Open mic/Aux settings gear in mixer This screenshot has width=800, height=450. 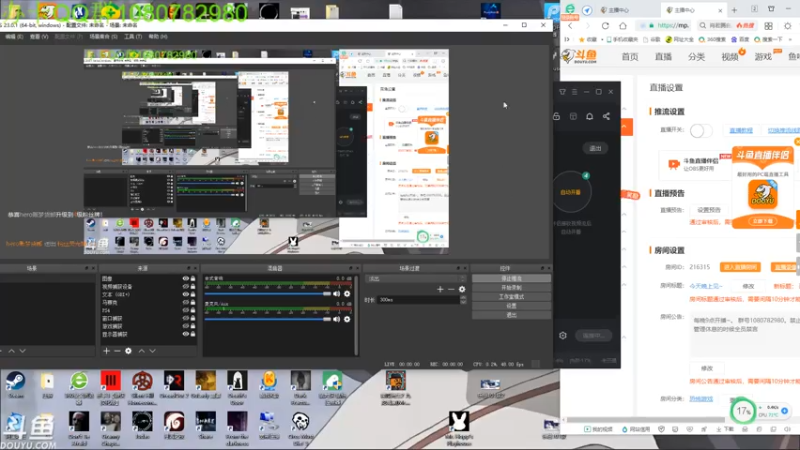point(347,319)
